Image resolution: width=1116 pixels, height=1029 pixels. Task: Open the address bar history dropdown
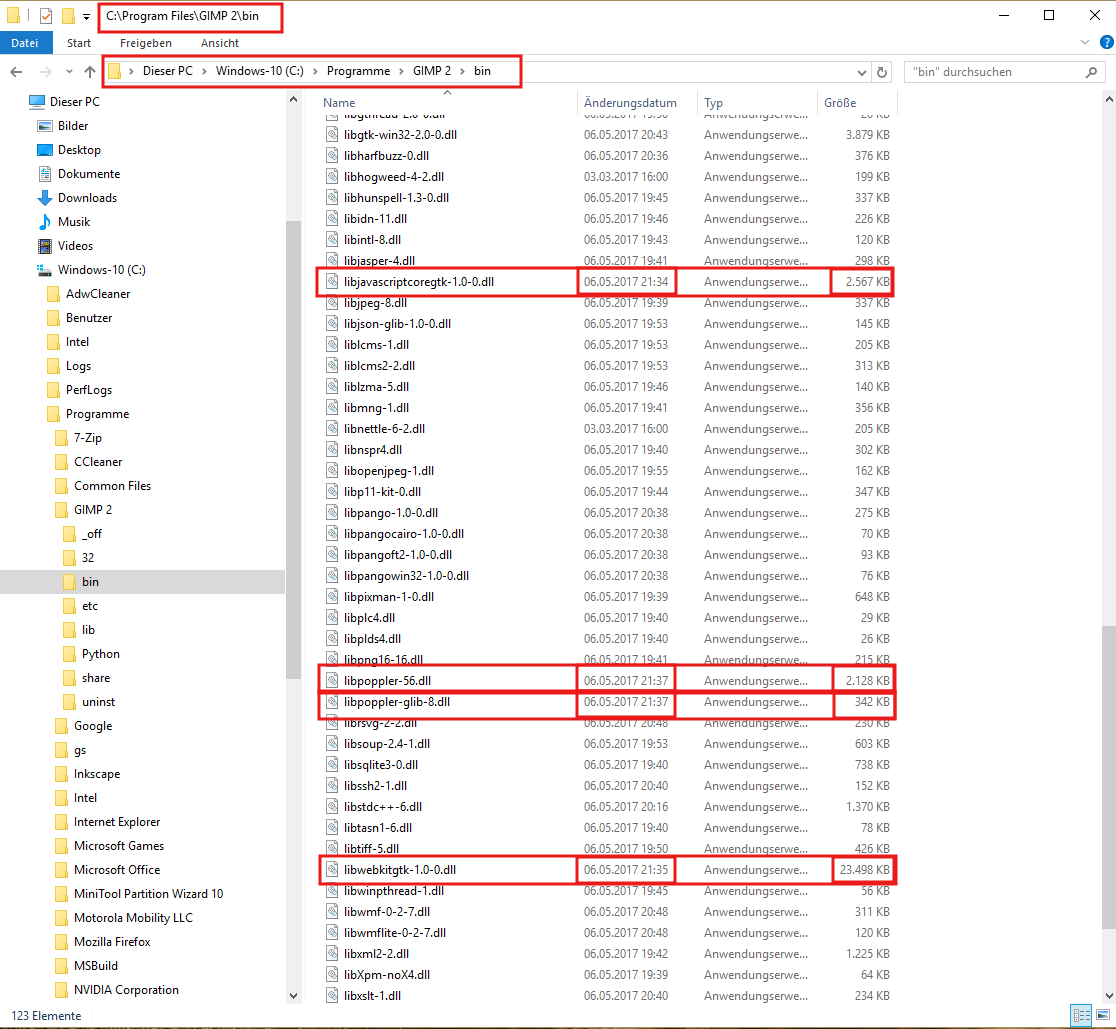[x=862, y=72]
